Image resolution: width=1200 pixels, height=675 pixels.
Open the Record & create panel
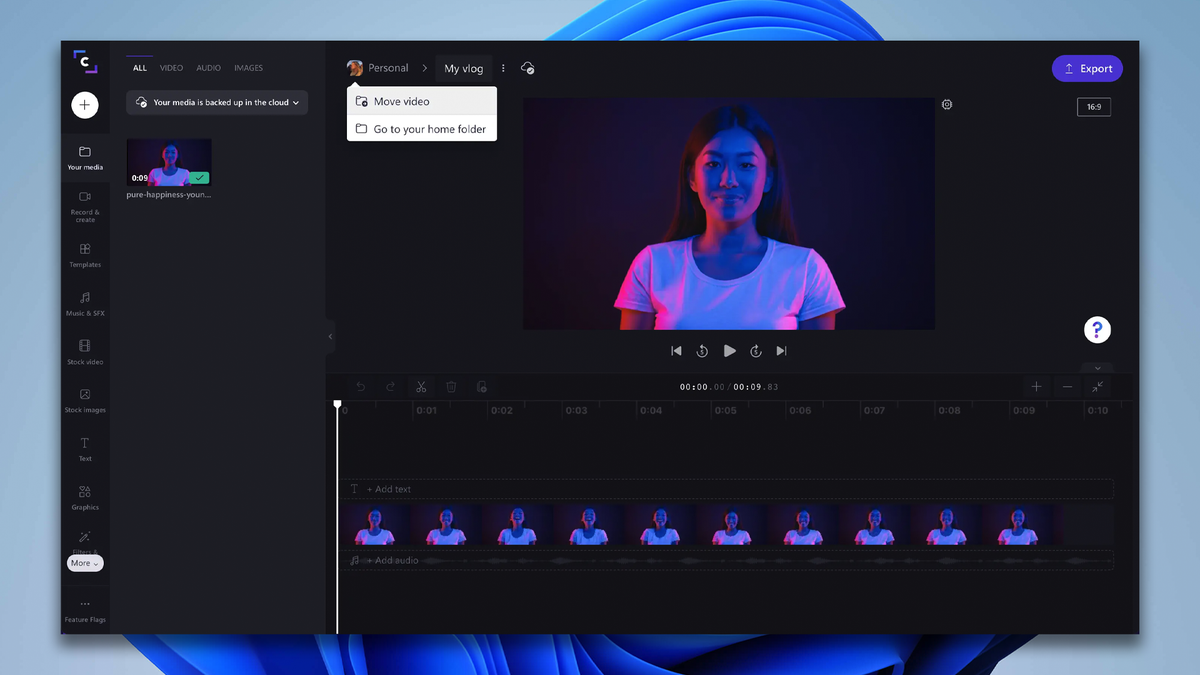point(85,205)
